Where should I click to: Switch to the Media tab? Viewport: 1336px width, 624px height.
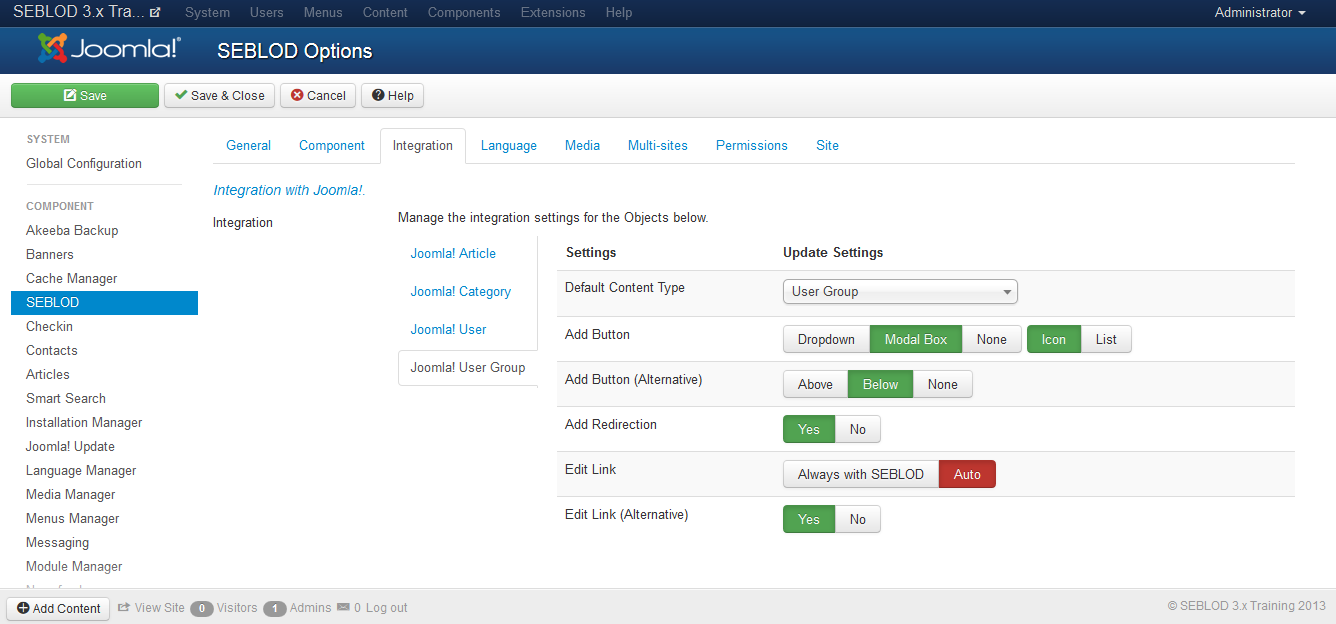click(582, 145)
